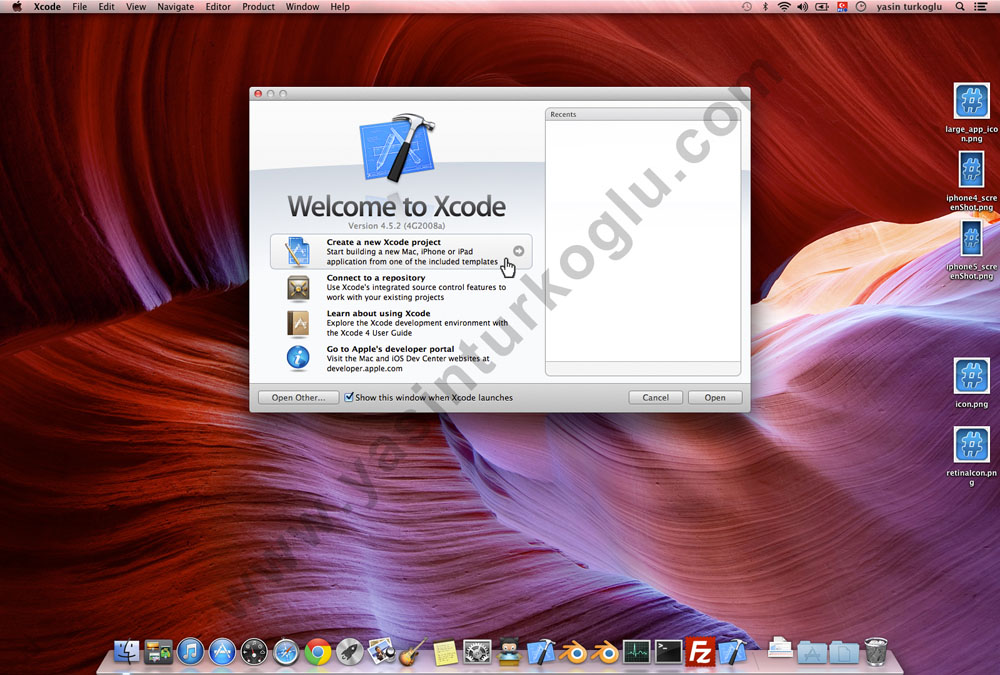Open Preview from the Dock
This screenshot has height=675, width=1000.
coord(381,652)
